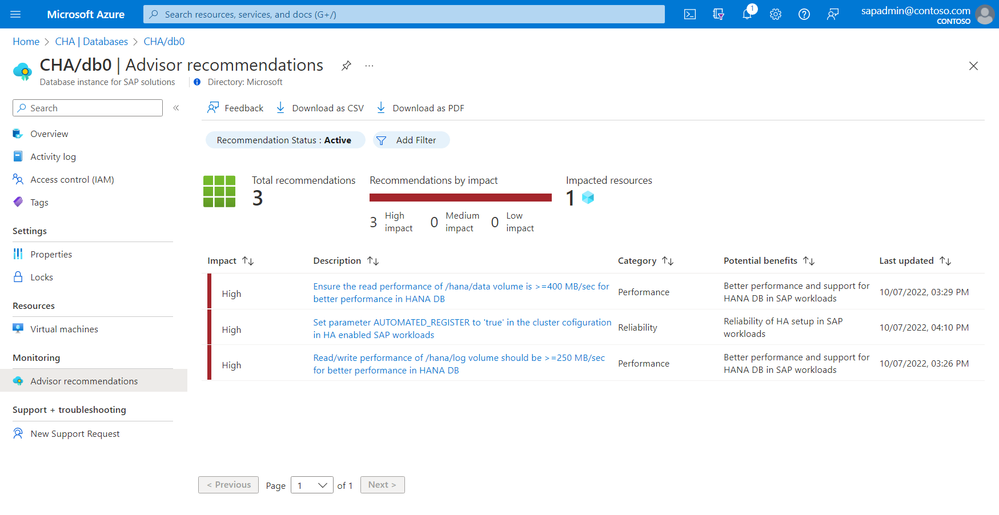Open AUTOMATED_REGISTER parameter recommendation
This screenshot has height=515, width=999.
tap(462, 328)
